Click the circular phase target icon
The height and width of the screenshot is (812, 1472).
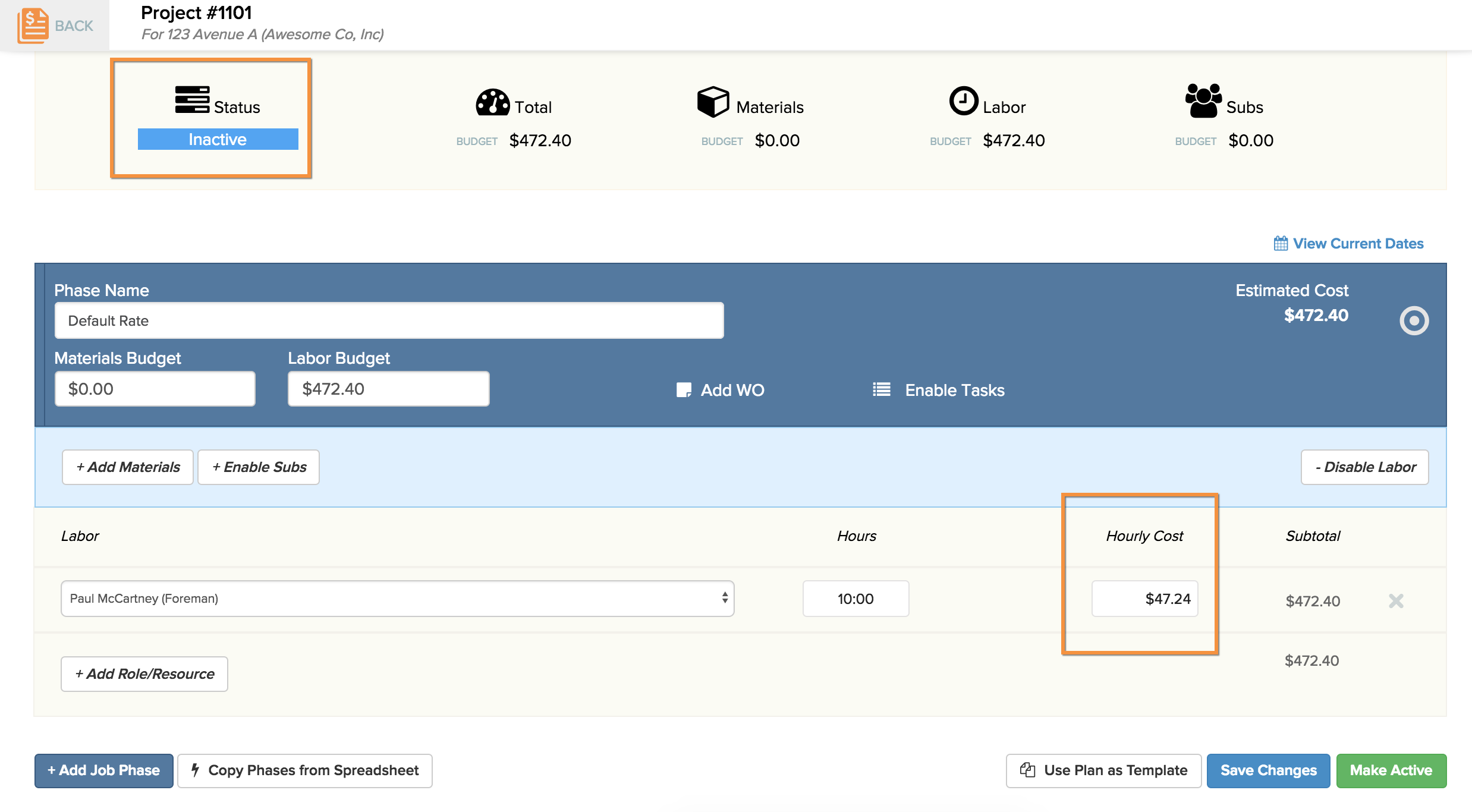[1414, 321]
